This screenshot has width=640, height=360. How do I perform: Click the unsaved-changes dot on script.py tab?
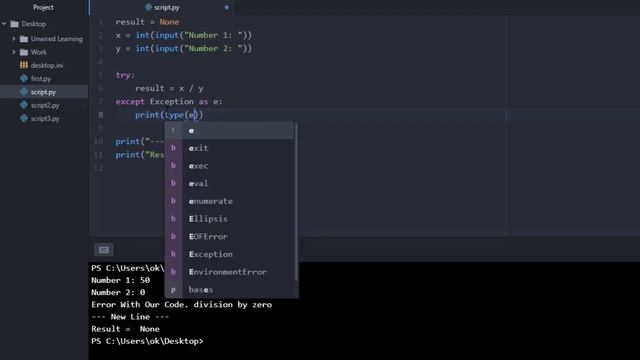tap(227, 7)
